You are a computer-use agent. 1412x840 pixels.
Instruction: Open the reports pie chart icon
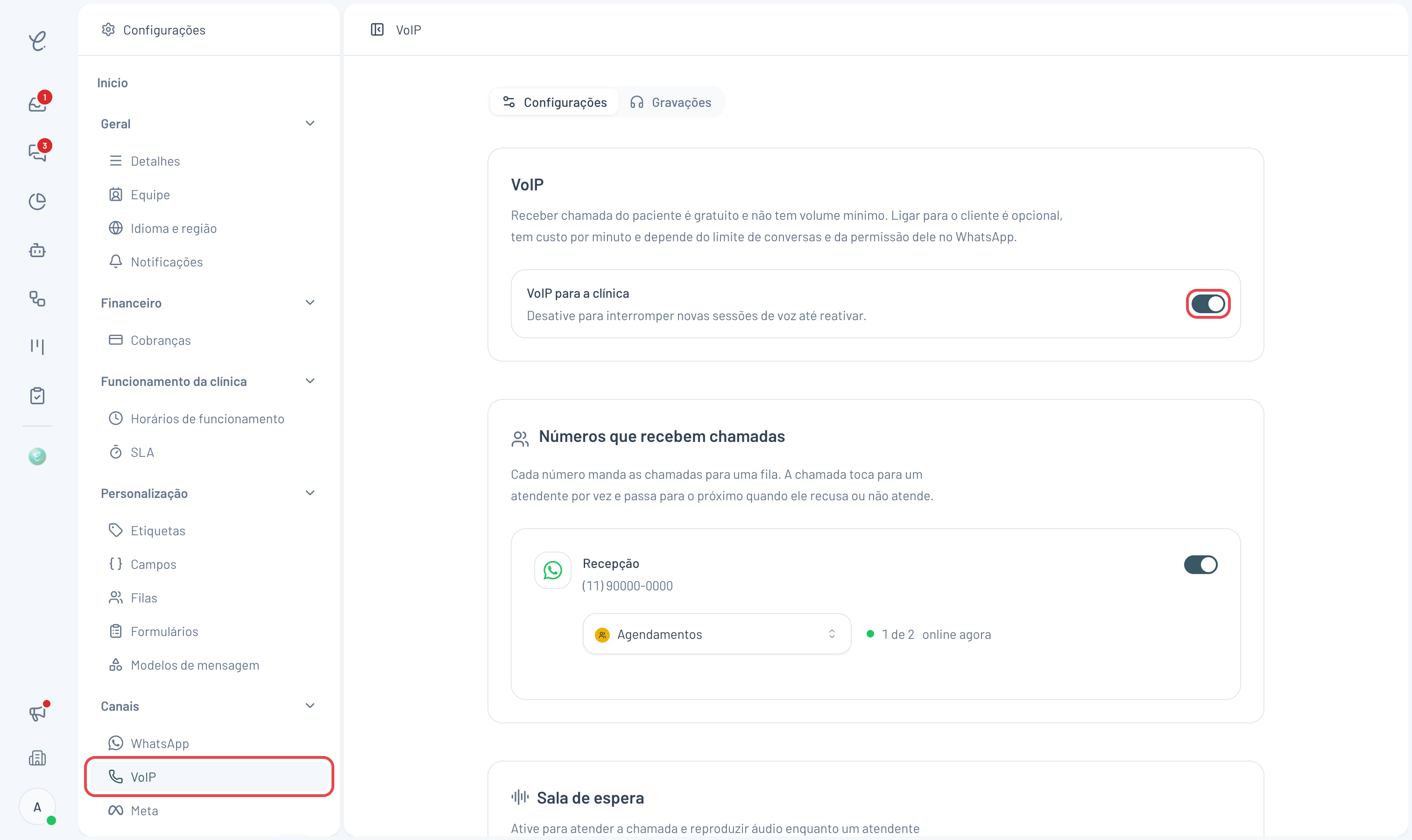(37, 201)
